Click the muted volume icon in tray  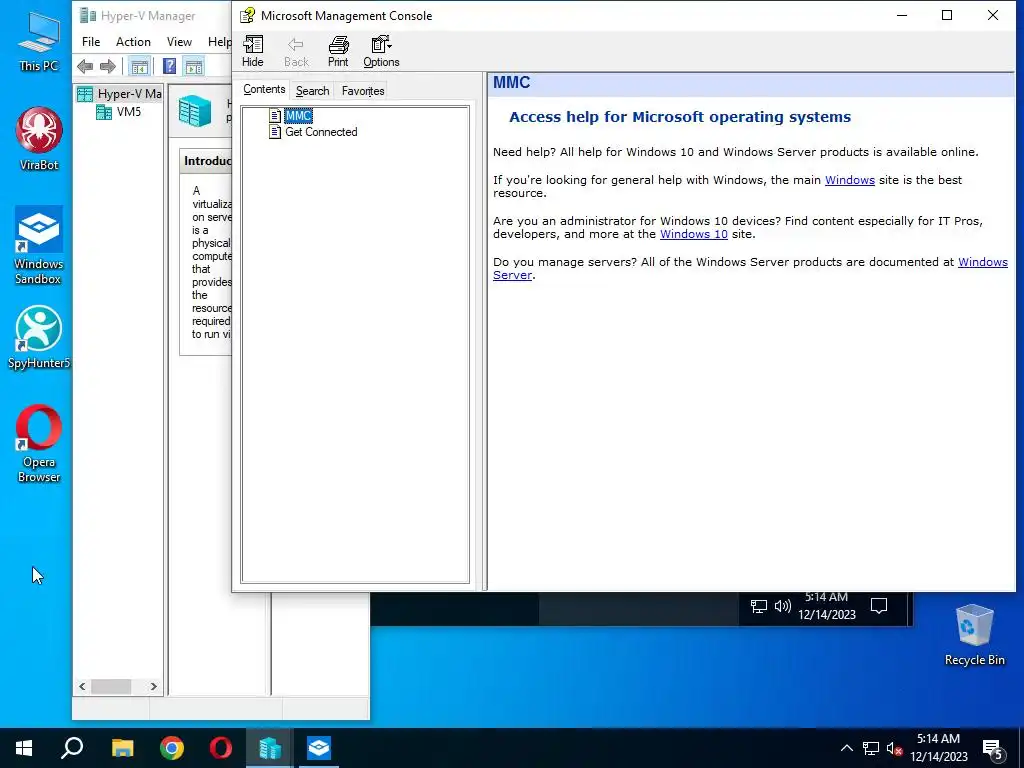click(894, 748)
